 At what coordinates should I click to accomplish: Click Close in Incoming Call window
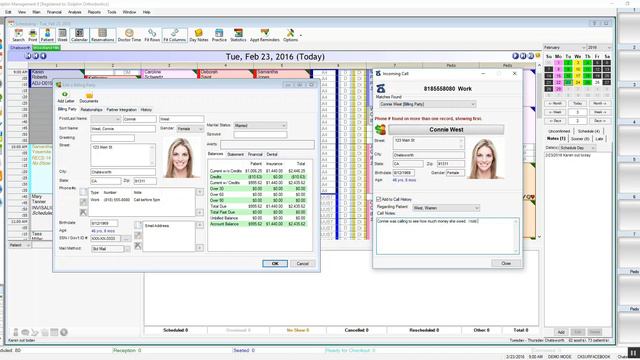click(x=506, y=263)
